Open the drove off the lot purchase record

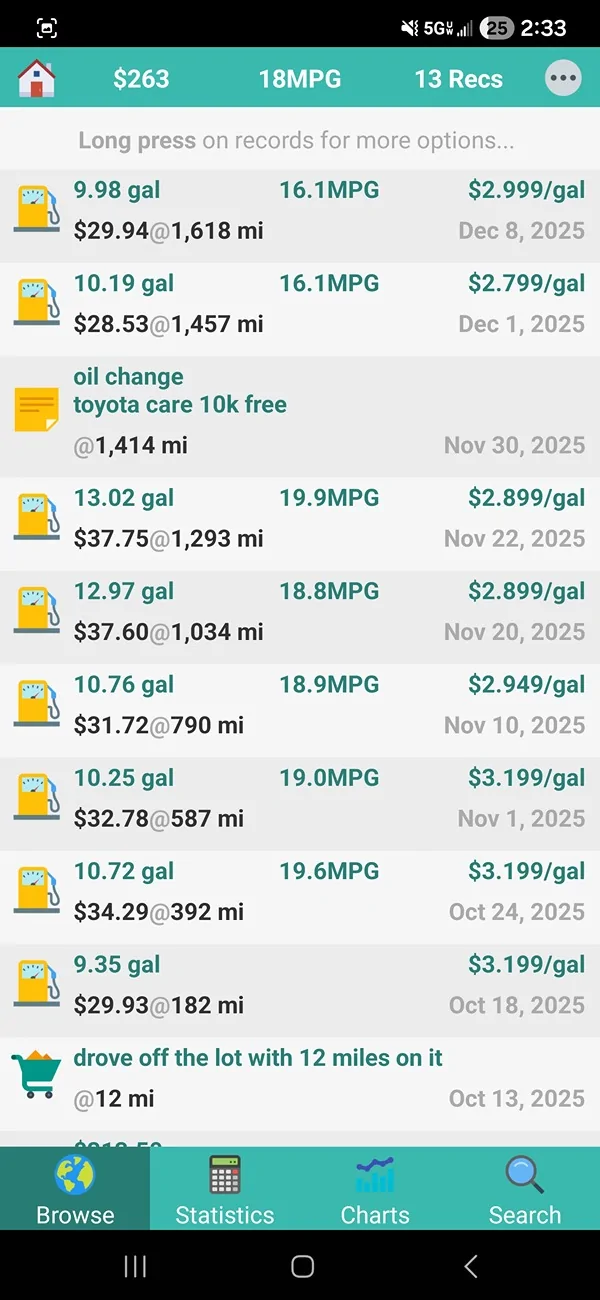click(x=300, y=1078)
